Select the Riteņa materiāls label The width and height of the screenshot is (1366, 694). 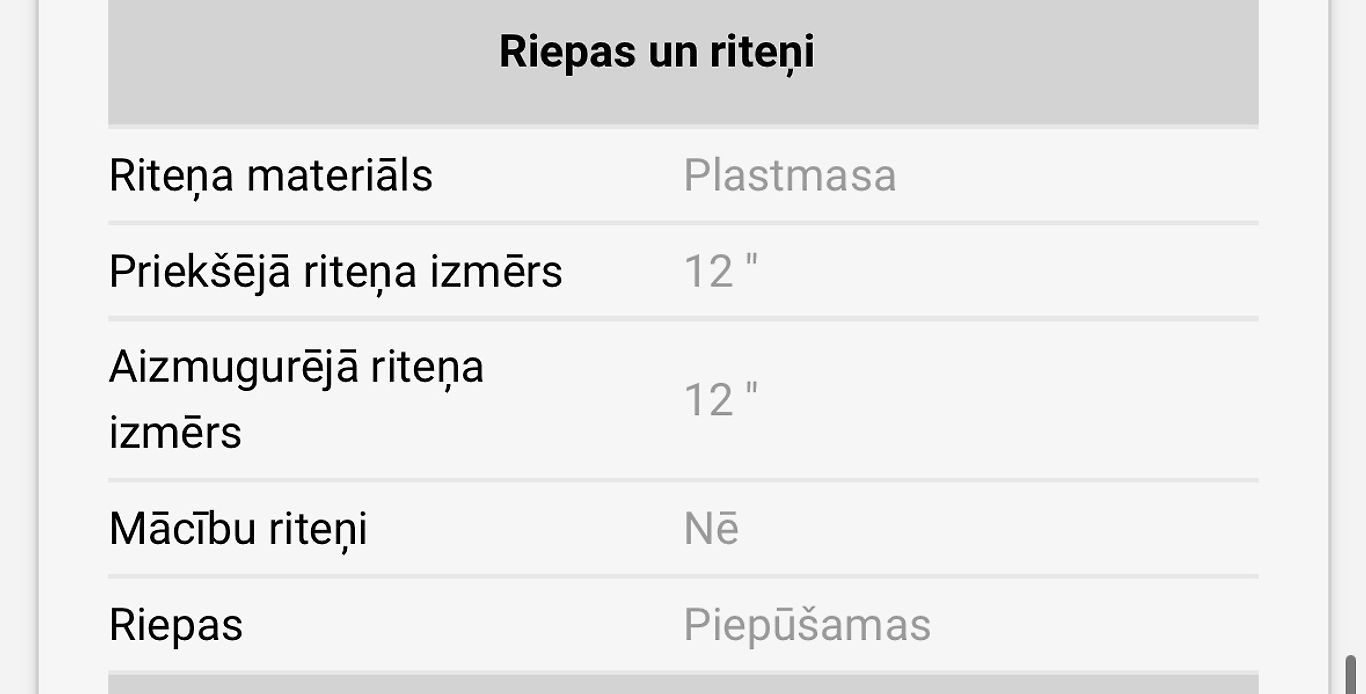point(270,176)
